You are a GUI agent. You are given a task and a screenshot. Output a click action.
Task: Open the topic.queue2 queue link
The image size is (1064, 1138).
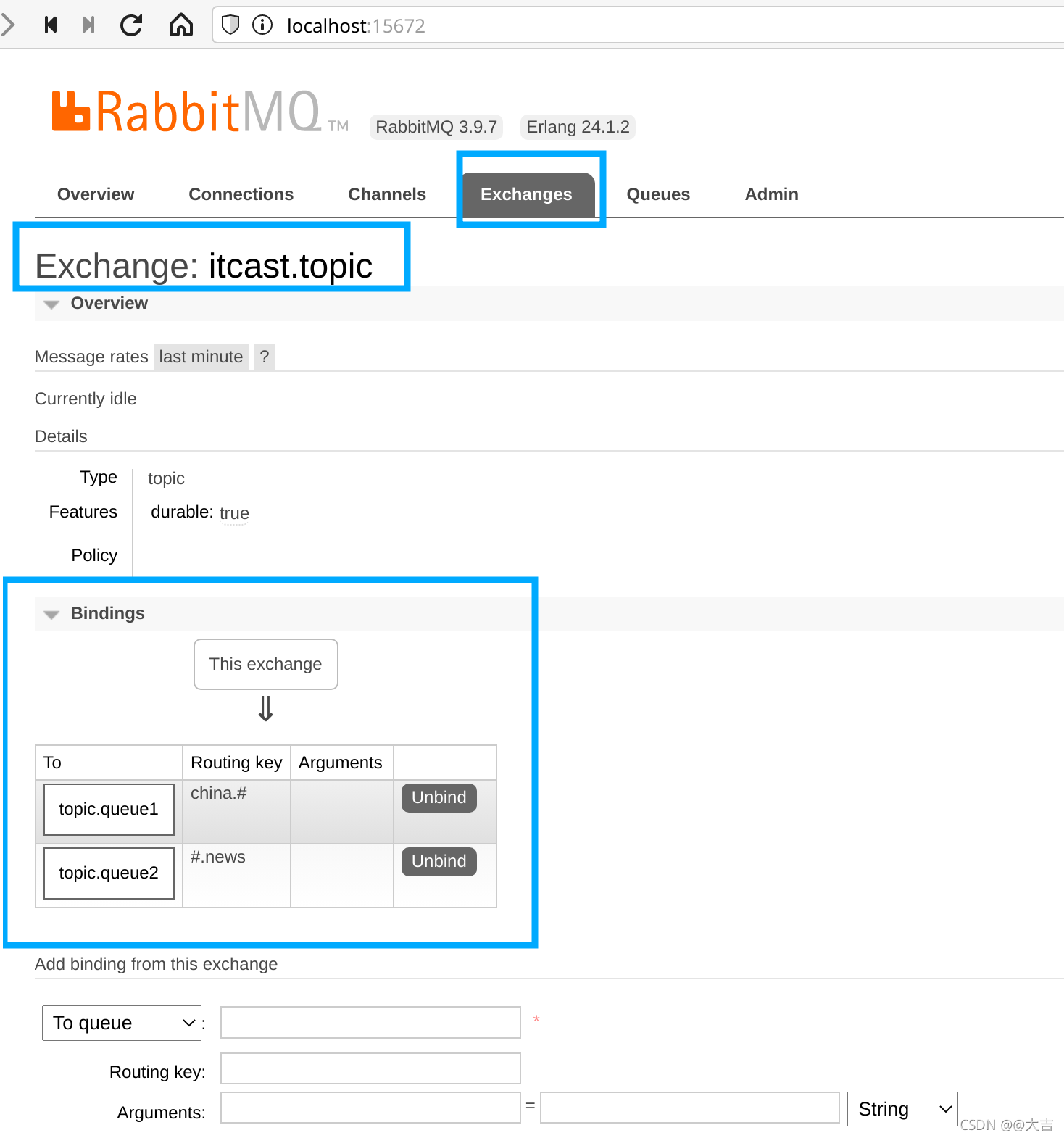pyautogui.click(x=109, y=873)
